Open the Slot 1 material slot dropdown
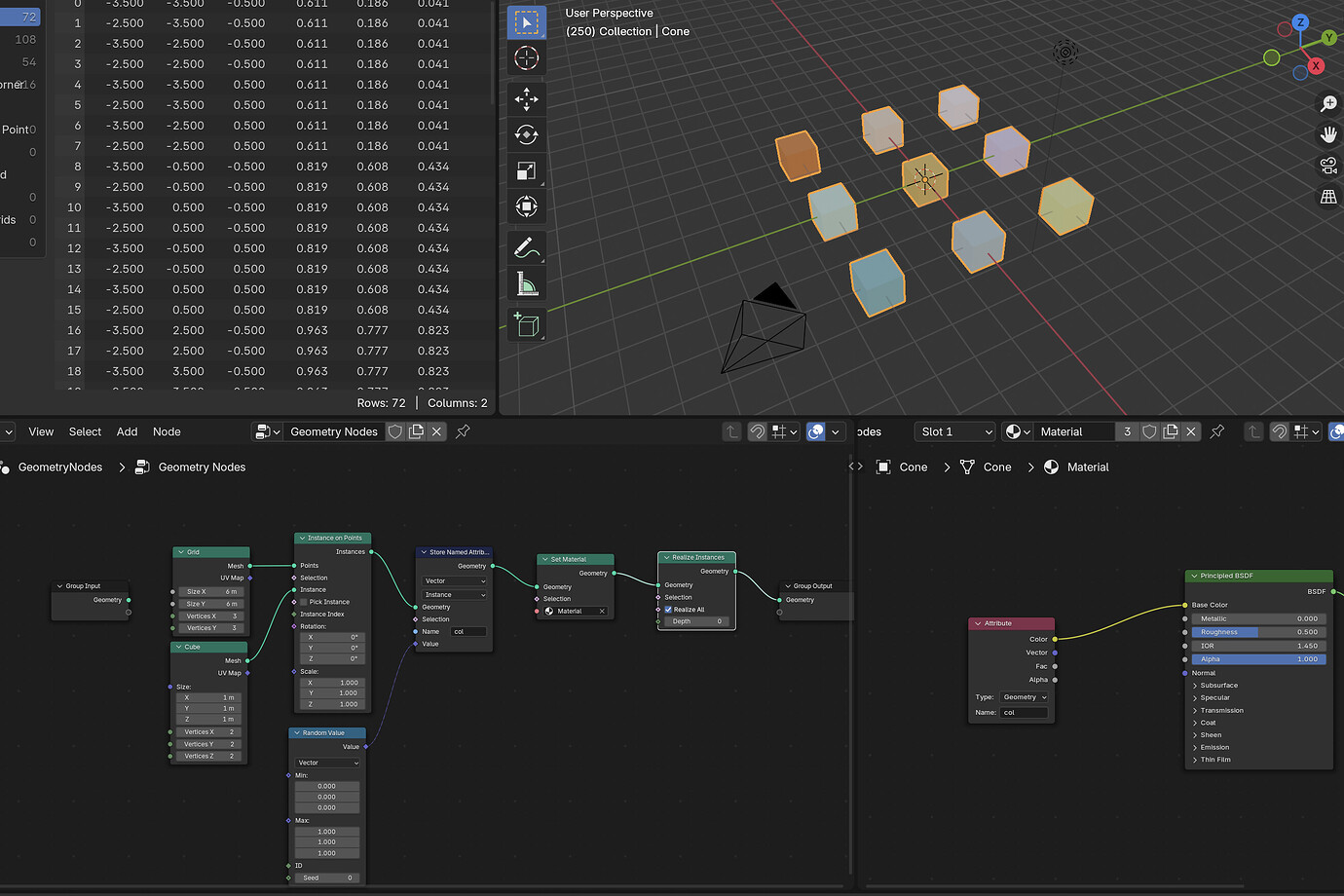The height and width of the screenshot is (896, 1344). [x=954, y=431]
